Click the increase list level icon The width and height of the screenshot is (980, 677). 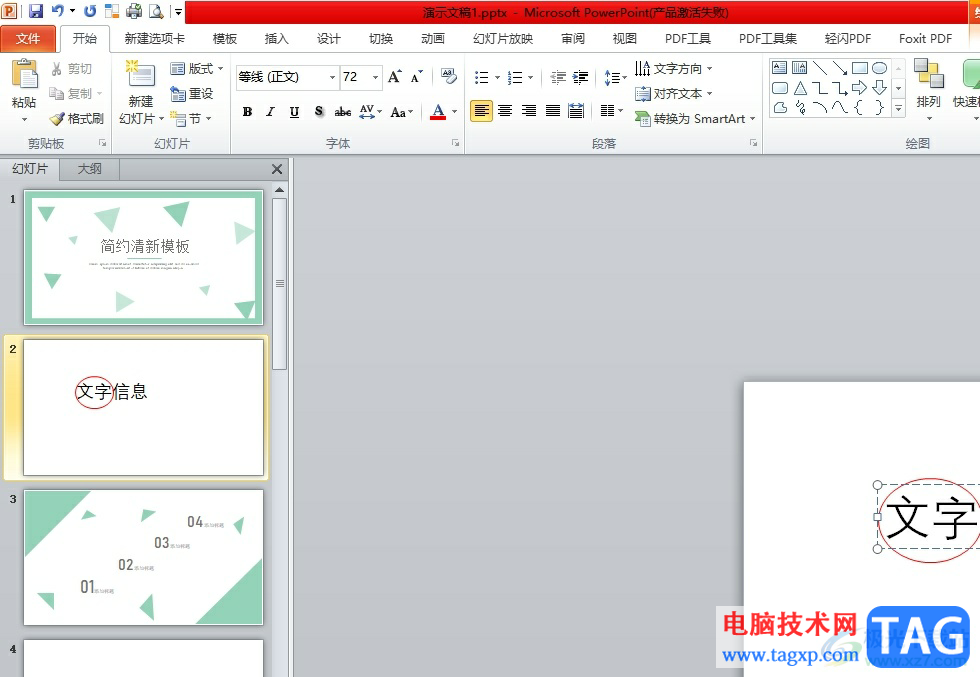pyautogui.click(x=581, y=78)
